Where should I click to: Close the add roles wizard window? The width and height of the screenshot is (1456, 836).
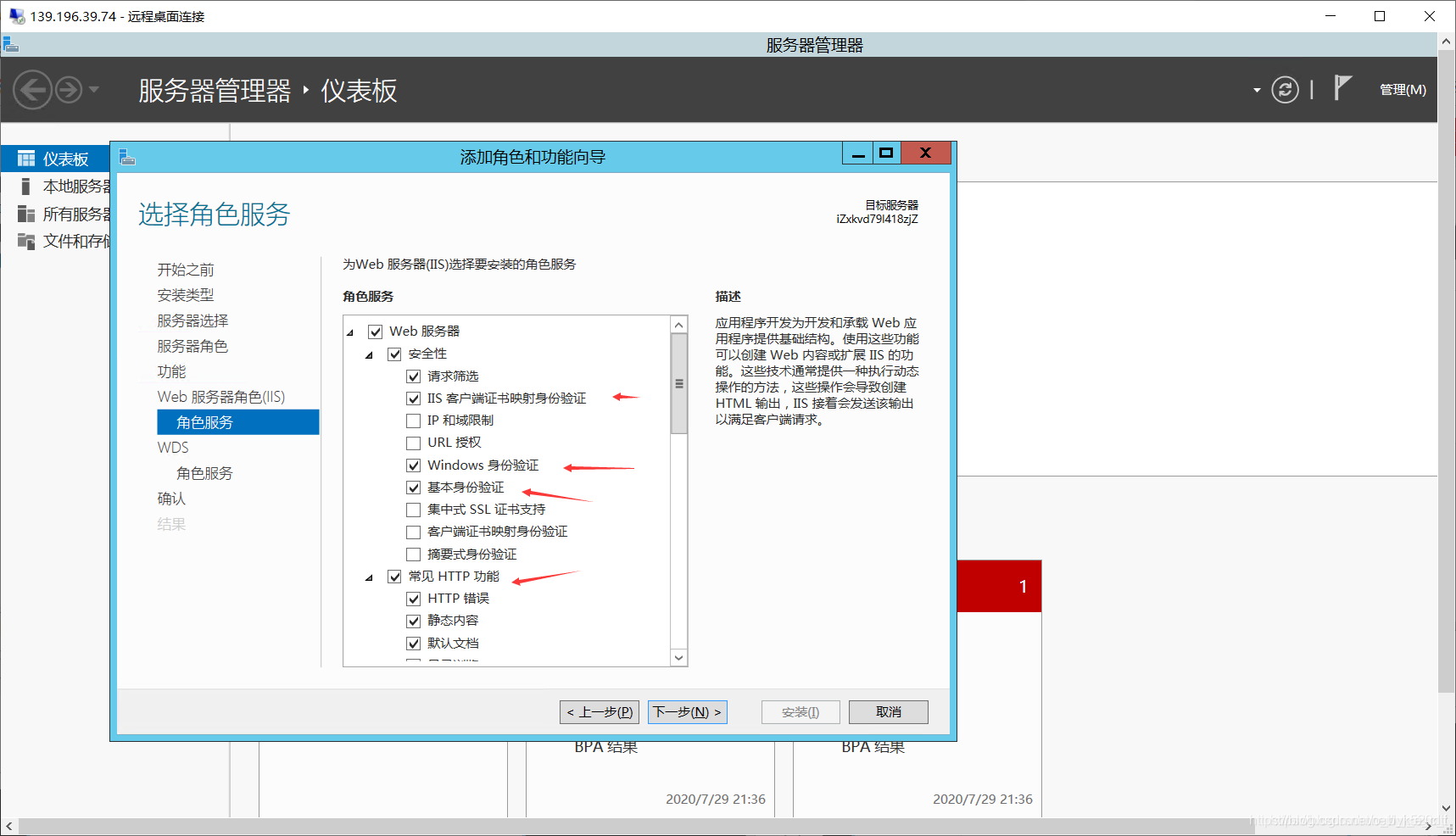[x=926, y=153]
